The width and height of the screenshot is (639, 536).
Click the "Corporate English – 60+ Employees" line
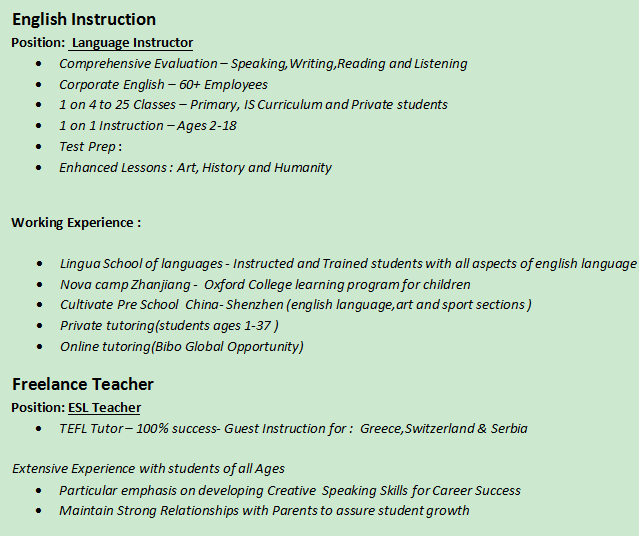[163, 85]
